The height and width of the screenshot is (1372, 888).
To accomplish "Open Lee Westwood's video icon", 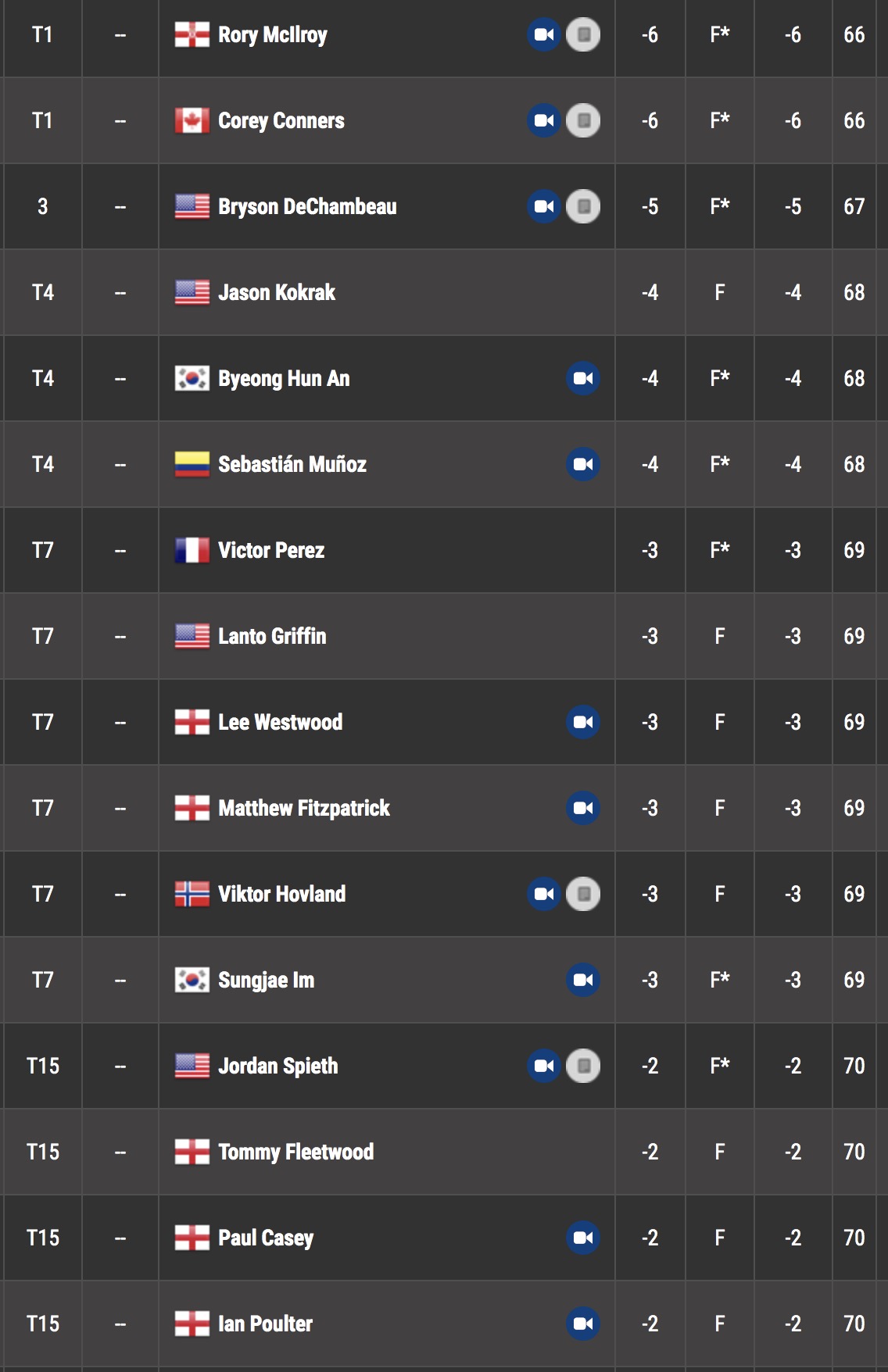I will click(x=583, y=722).
